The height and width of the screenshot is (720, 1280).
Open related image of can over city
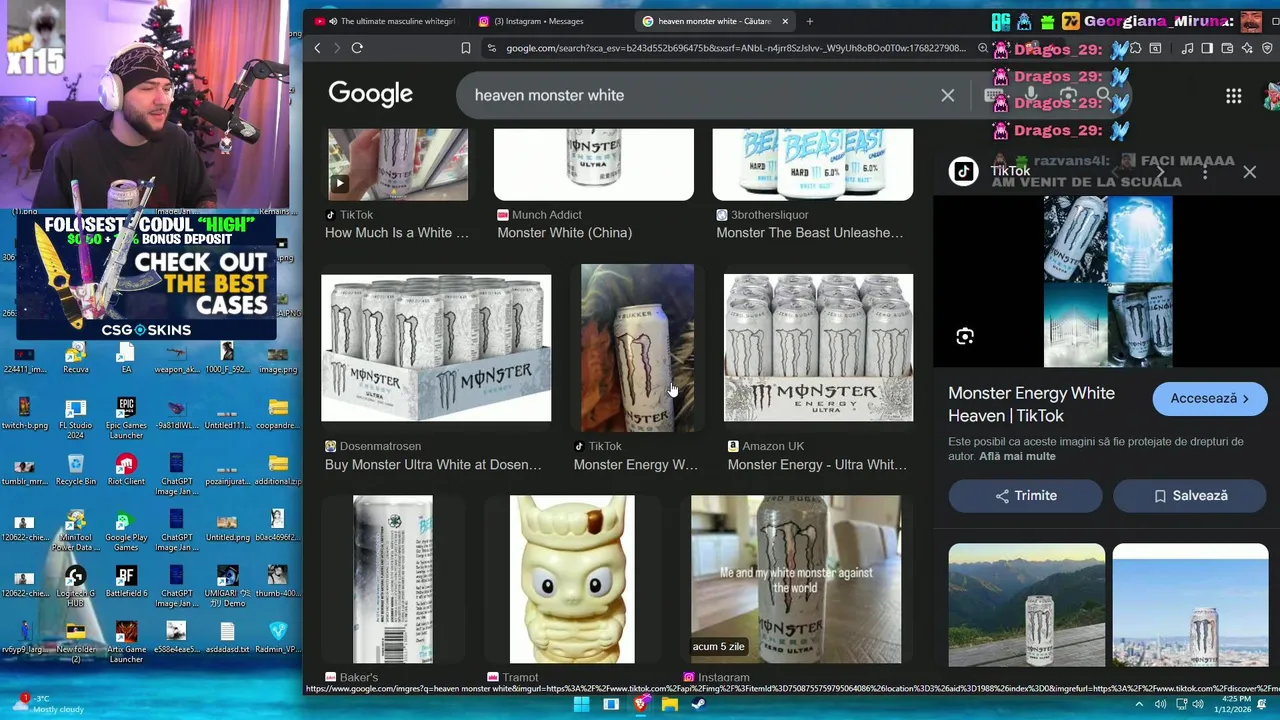point(1190,605)
